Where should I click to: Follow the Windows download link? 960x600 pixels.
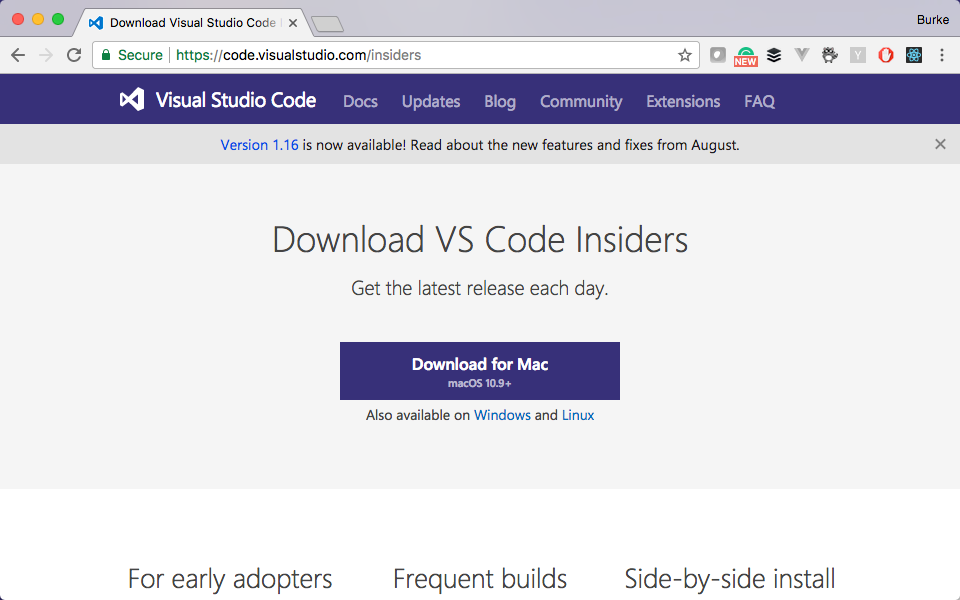(x=502, y=415)
